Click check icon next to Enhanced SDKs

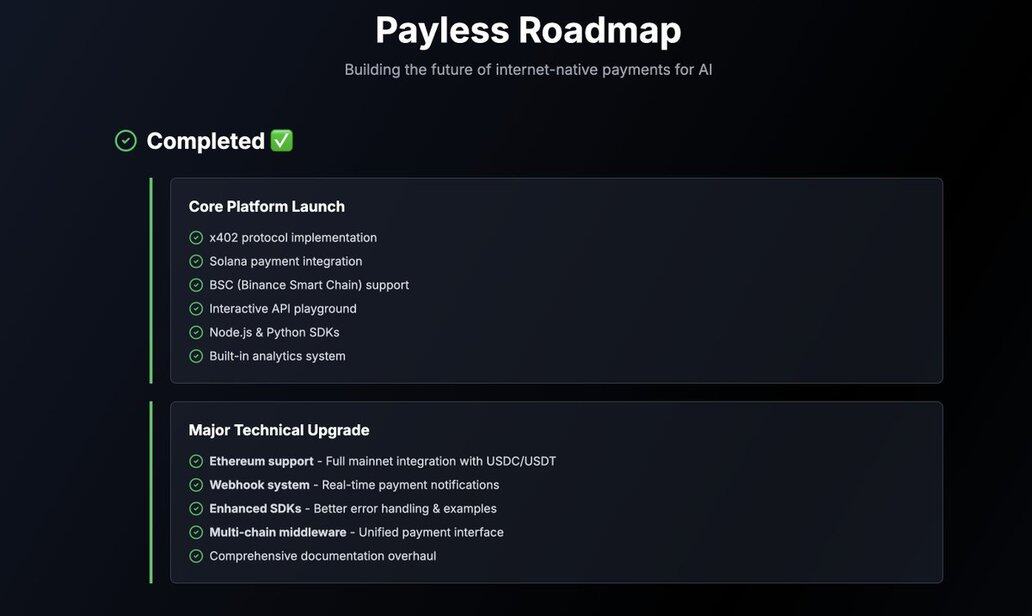pos(196,508)
